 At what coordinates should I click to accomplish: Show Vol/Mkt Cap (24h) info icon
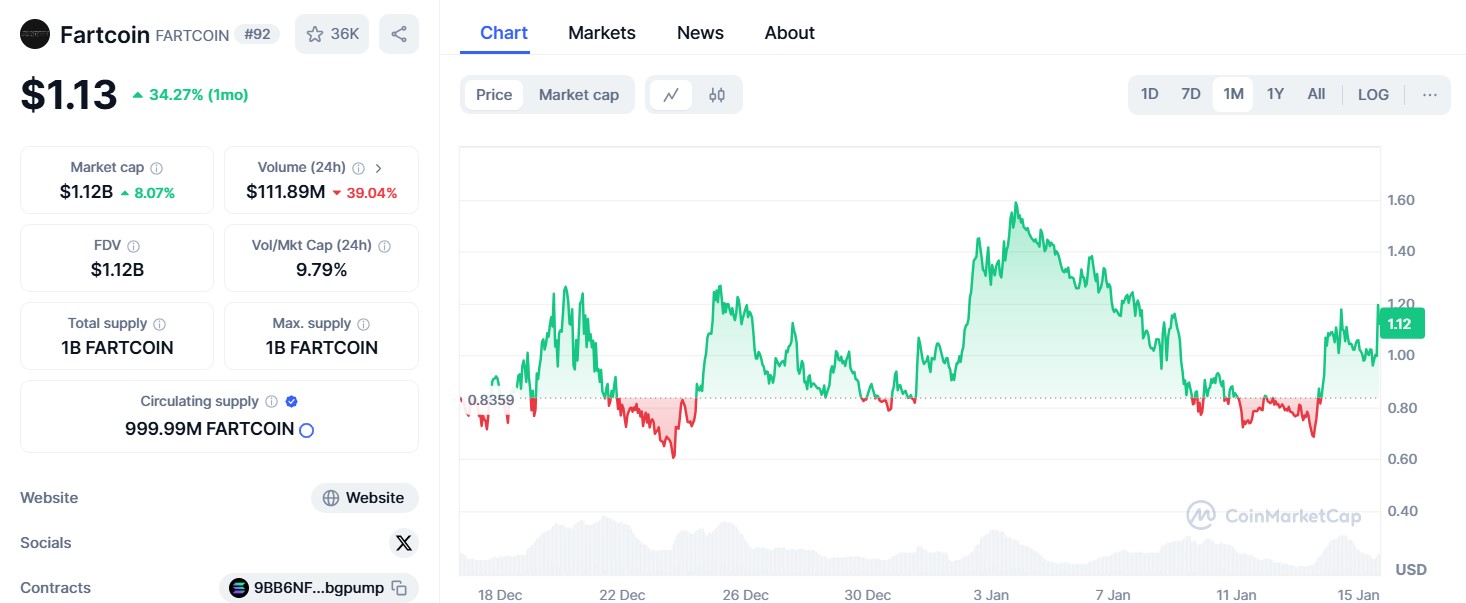pos(385,246)
